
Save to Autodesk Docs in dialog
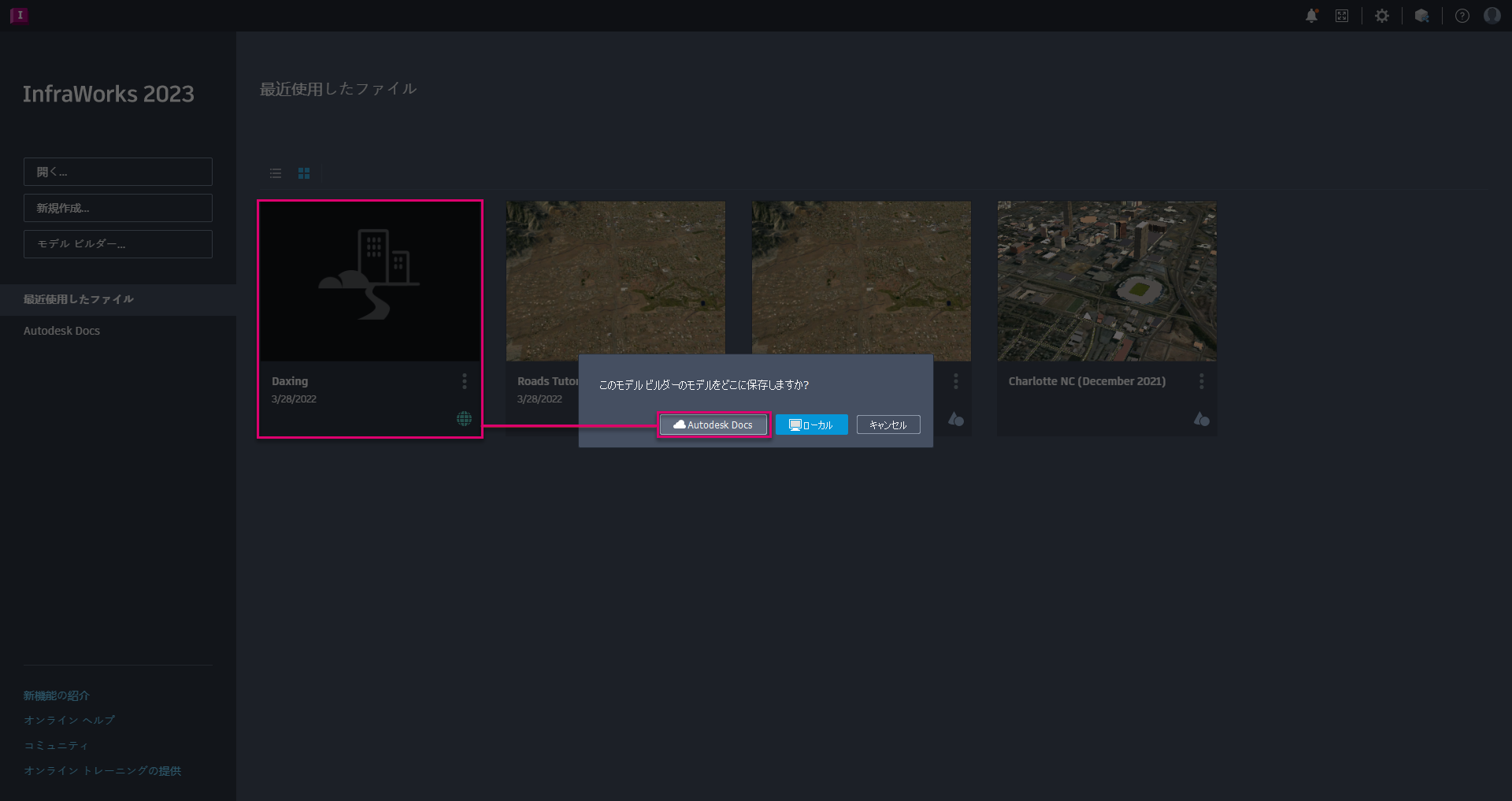tap(713, 425)
